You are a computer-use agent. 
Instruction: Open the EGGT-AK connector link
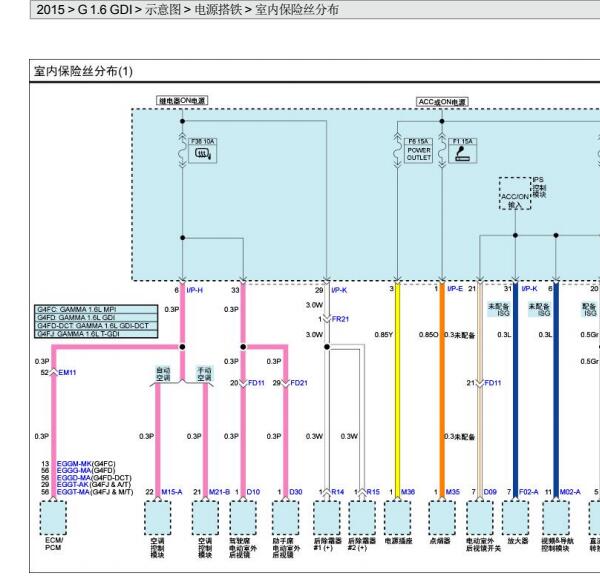coord(73,485)
